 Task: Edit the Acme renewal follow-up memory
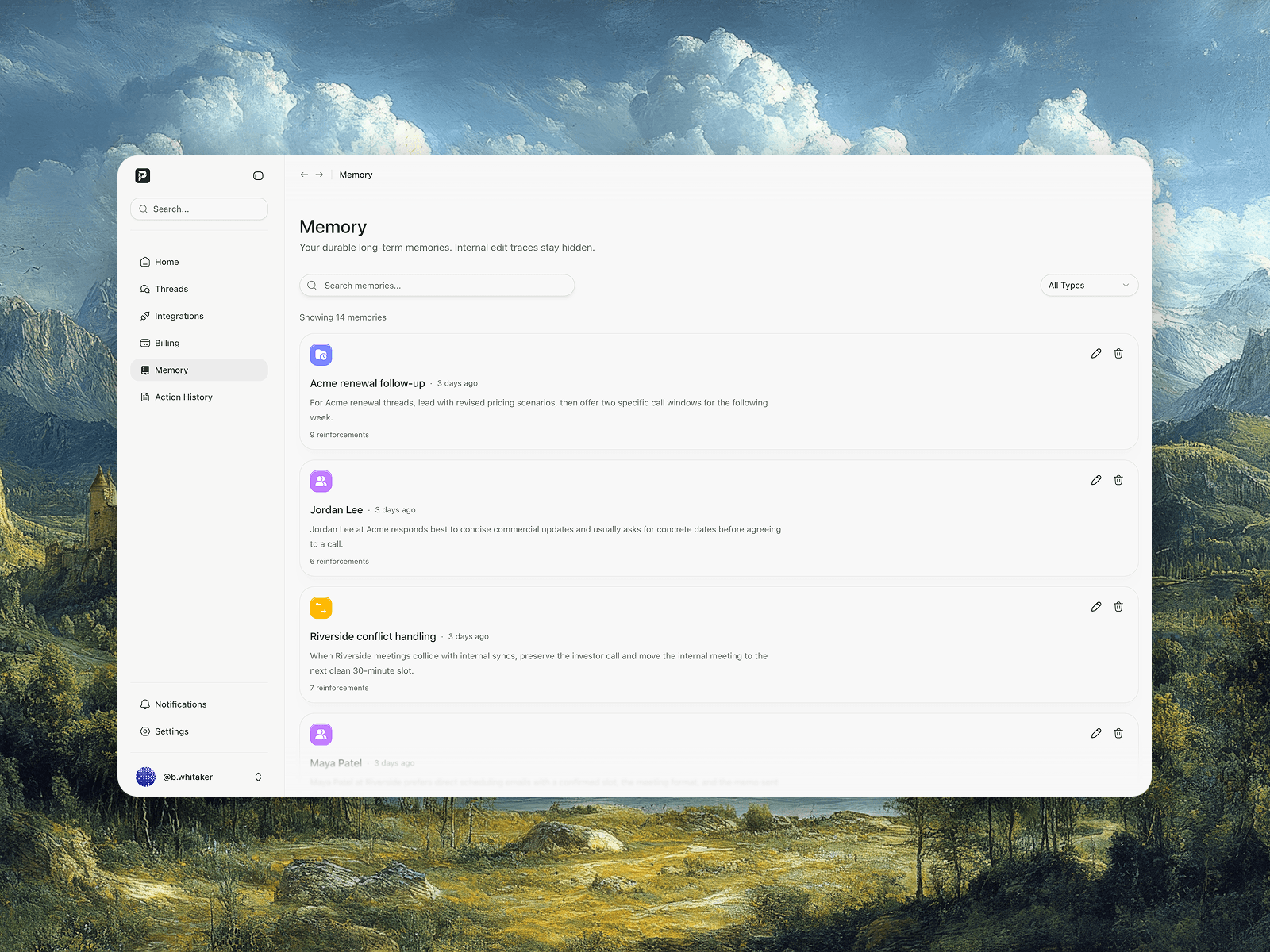coord(1096,354)
